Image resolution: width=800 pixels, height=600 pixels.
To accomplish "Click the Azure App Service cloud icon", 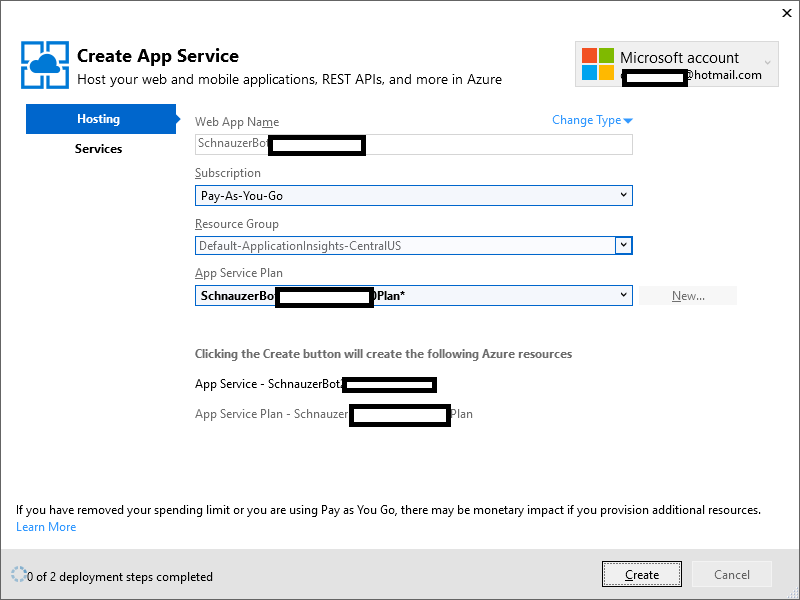I will [45, 65].
